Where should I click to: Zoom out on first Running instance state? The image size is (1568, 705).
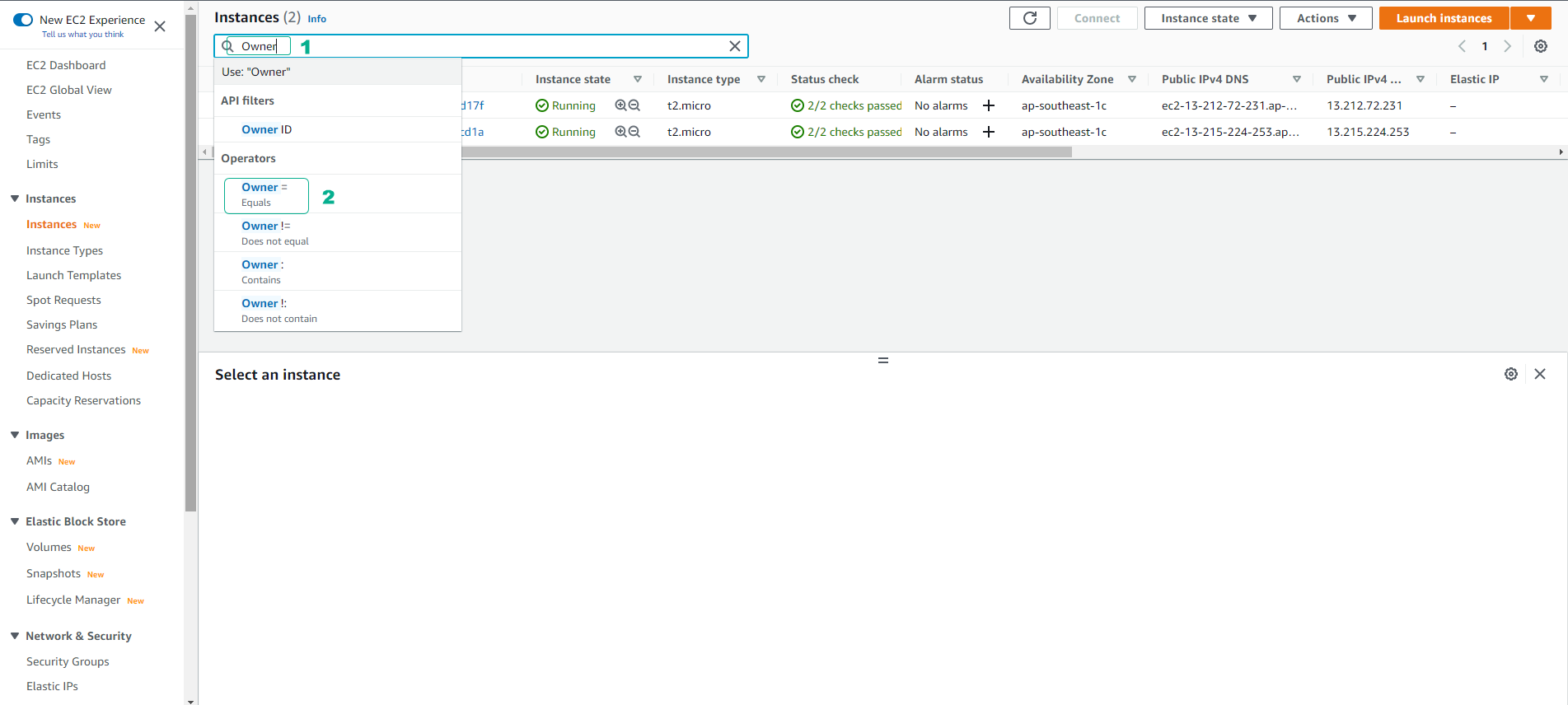point(634,105)
